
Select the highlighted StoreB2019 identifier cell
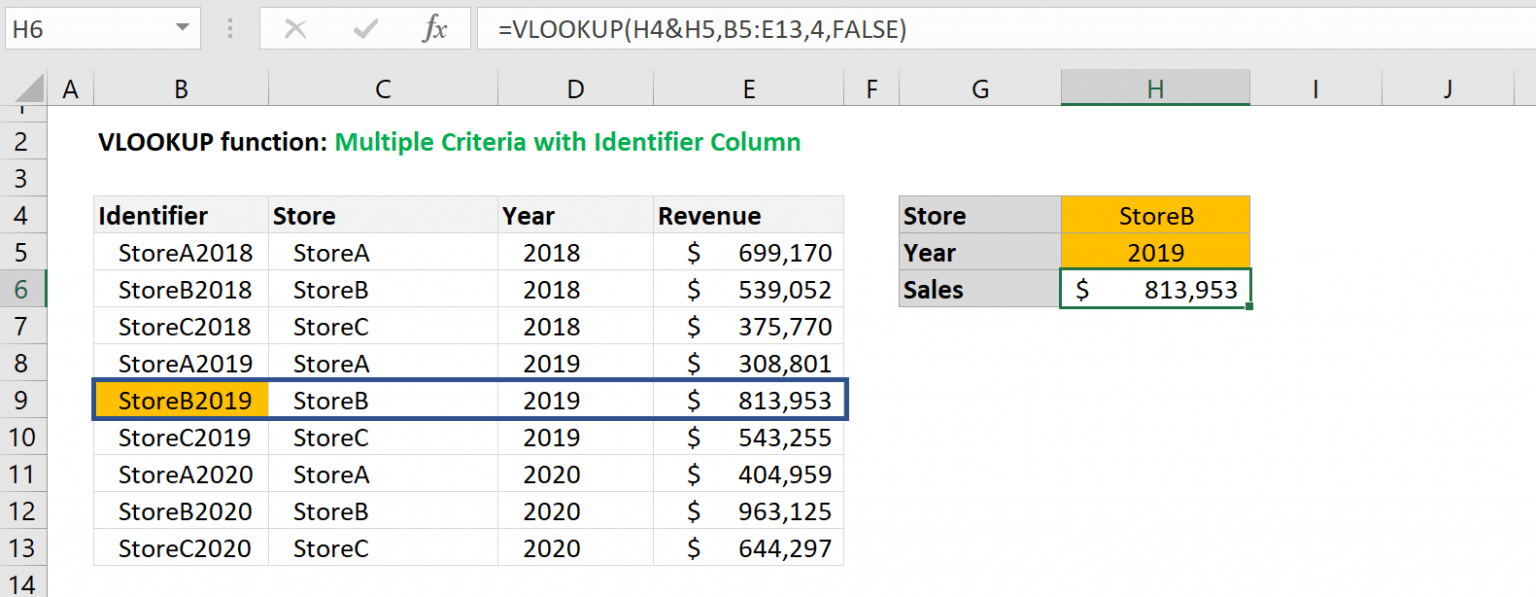click(180, 400)
